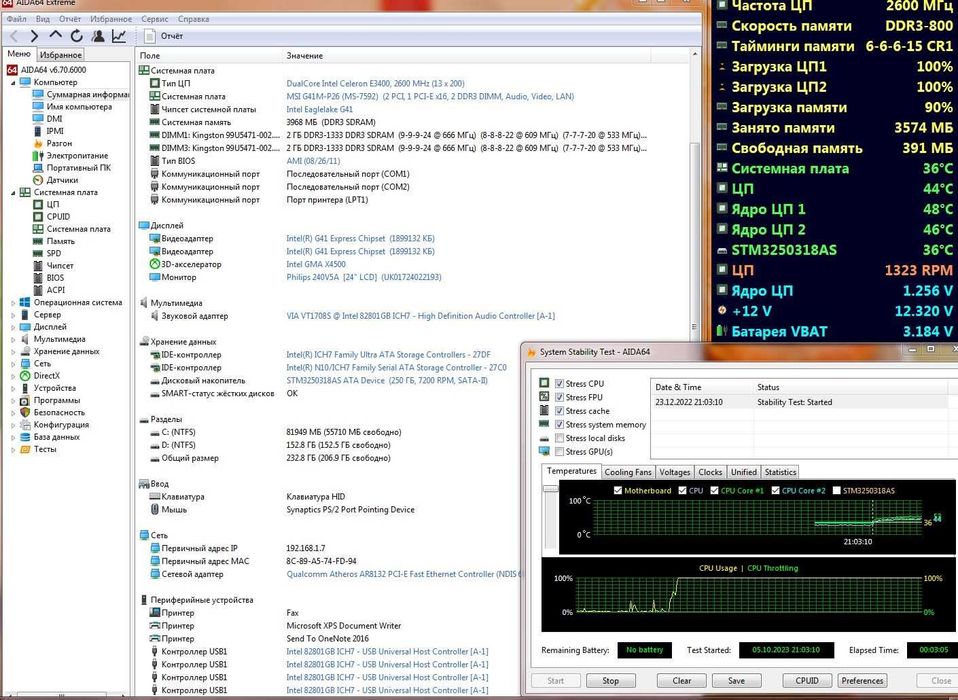The width and height of the screenshot is (958, 700).
Task: Click the Поле column header
Action: click(x=150, y=55)
